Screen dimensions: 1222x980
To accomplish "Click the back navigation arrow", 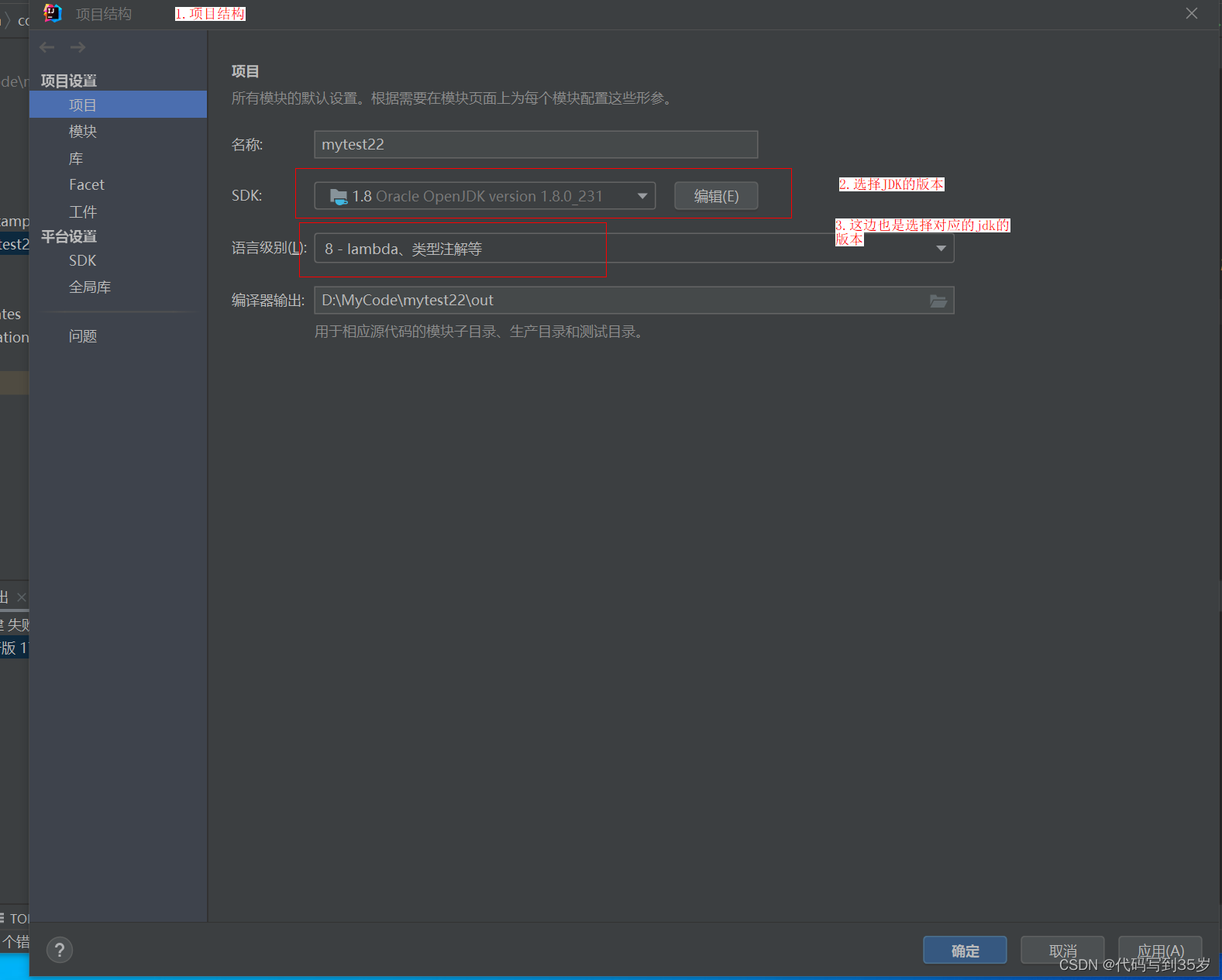I will pos(47,47).
